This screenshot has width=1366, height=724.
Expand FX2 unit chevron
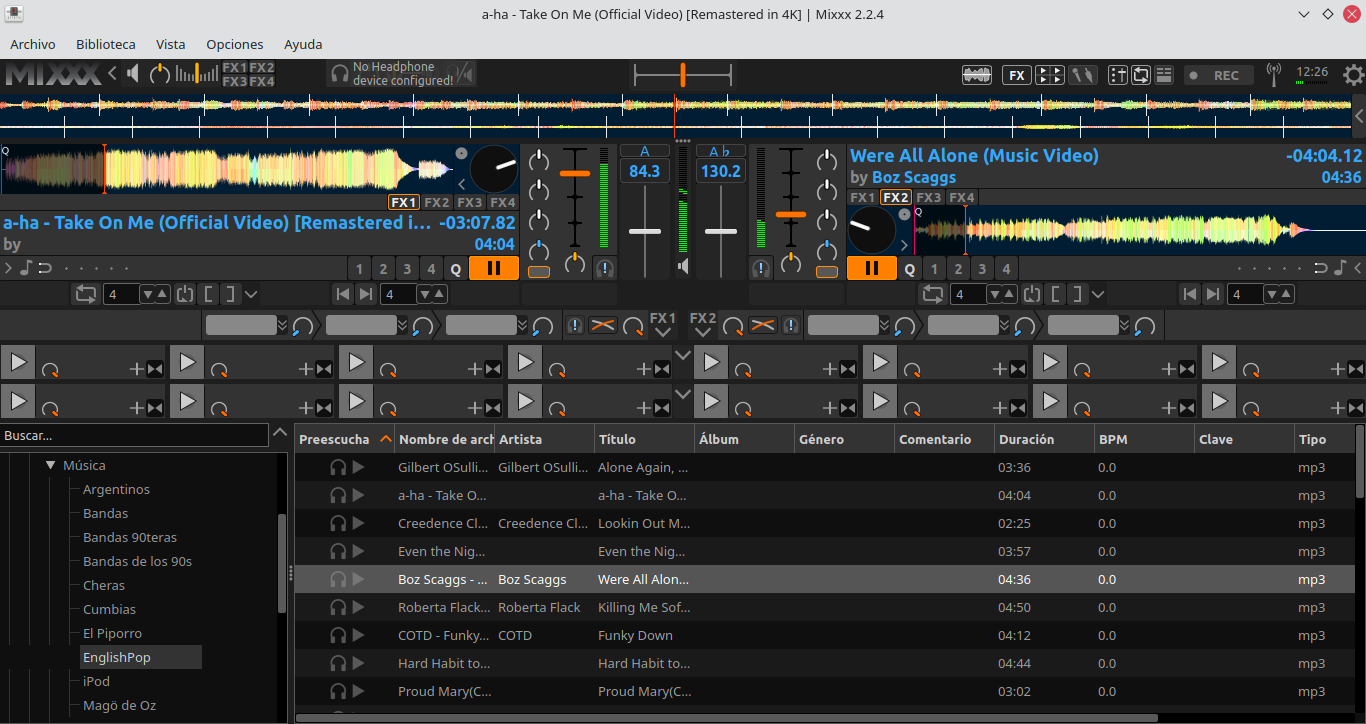pyautogui.click(x=702, y=333)
